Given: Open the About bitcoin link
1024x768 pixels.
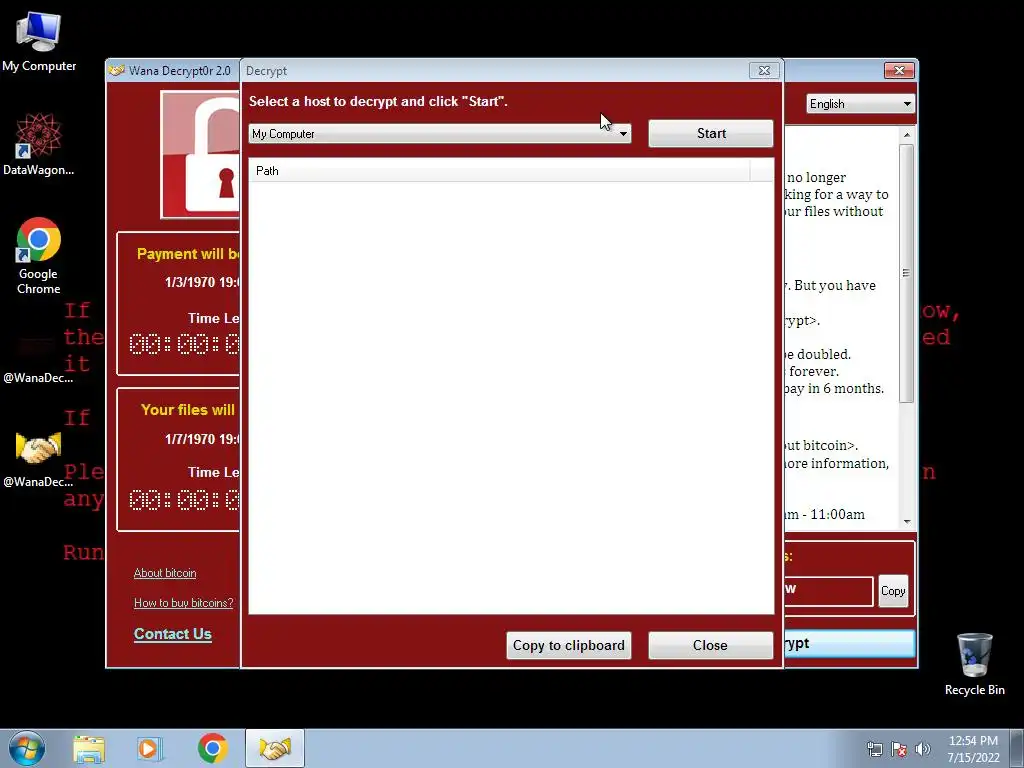Looking at the screenshot, I should pos(165,573).
